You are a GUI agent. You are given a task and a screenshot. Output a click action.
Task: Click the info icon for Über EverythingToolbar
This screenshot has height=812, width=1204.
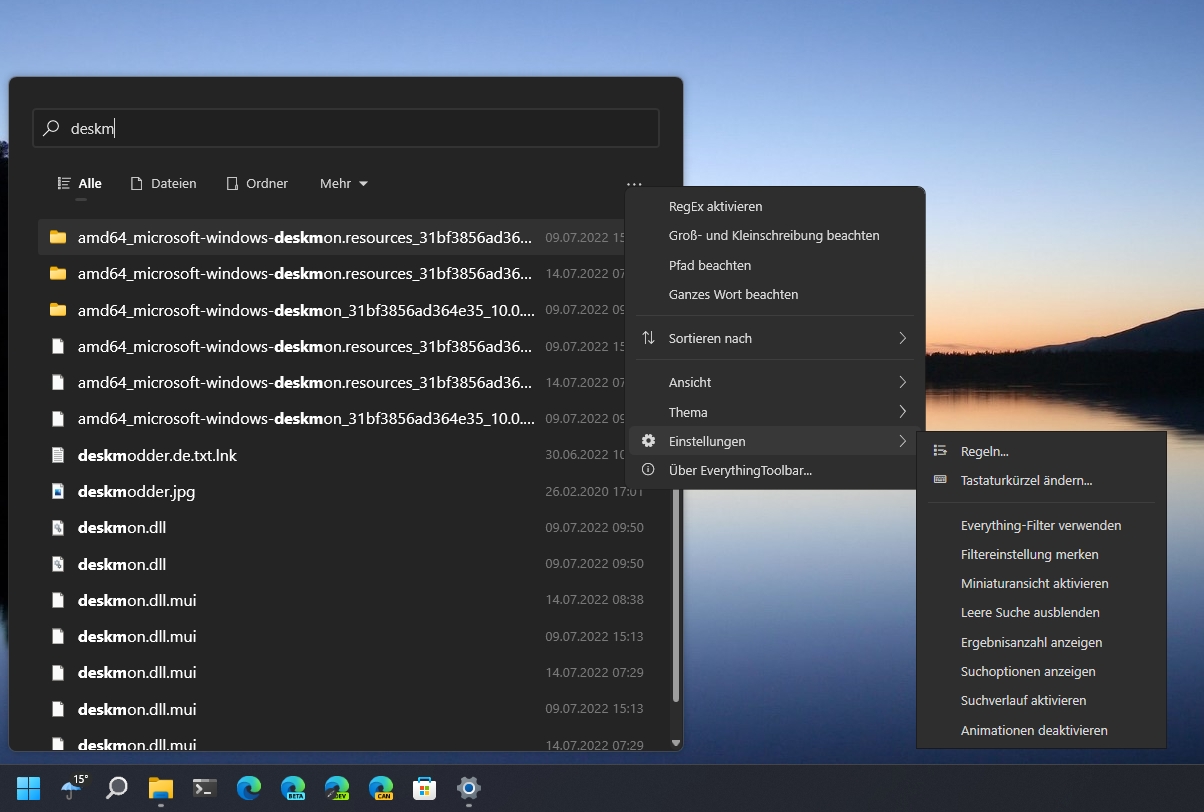pyautogui.click(x=648, y=470)
